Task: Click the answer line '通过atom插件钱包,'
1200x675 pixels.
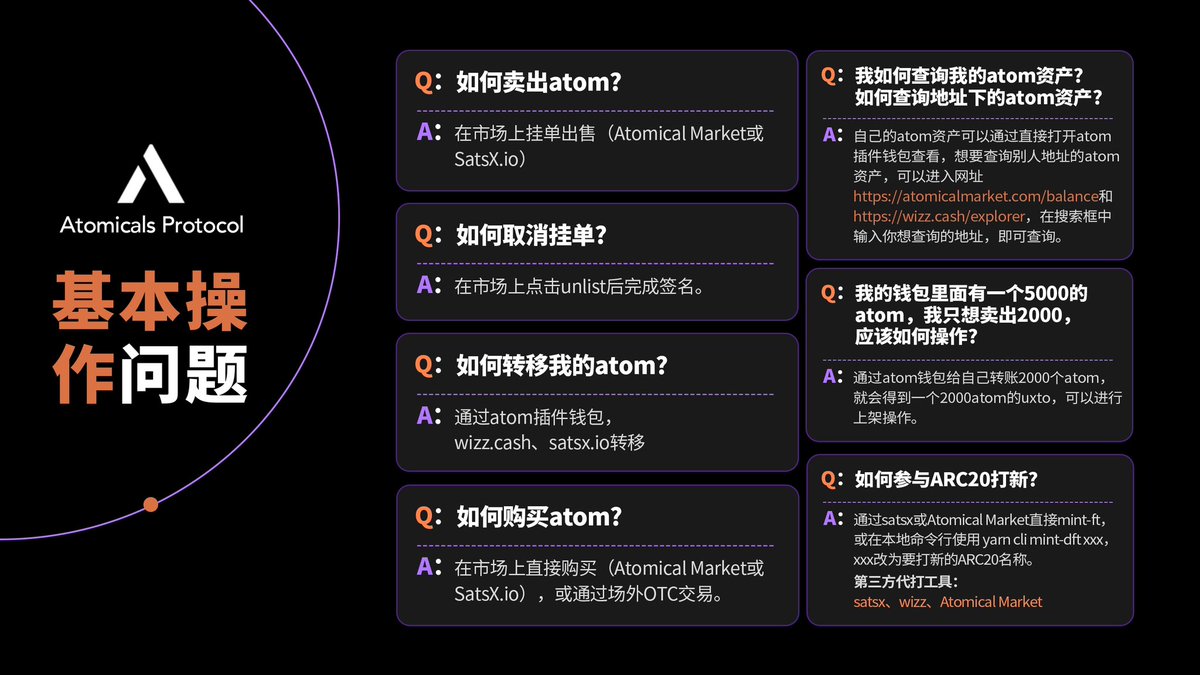Action: (532, 417)
